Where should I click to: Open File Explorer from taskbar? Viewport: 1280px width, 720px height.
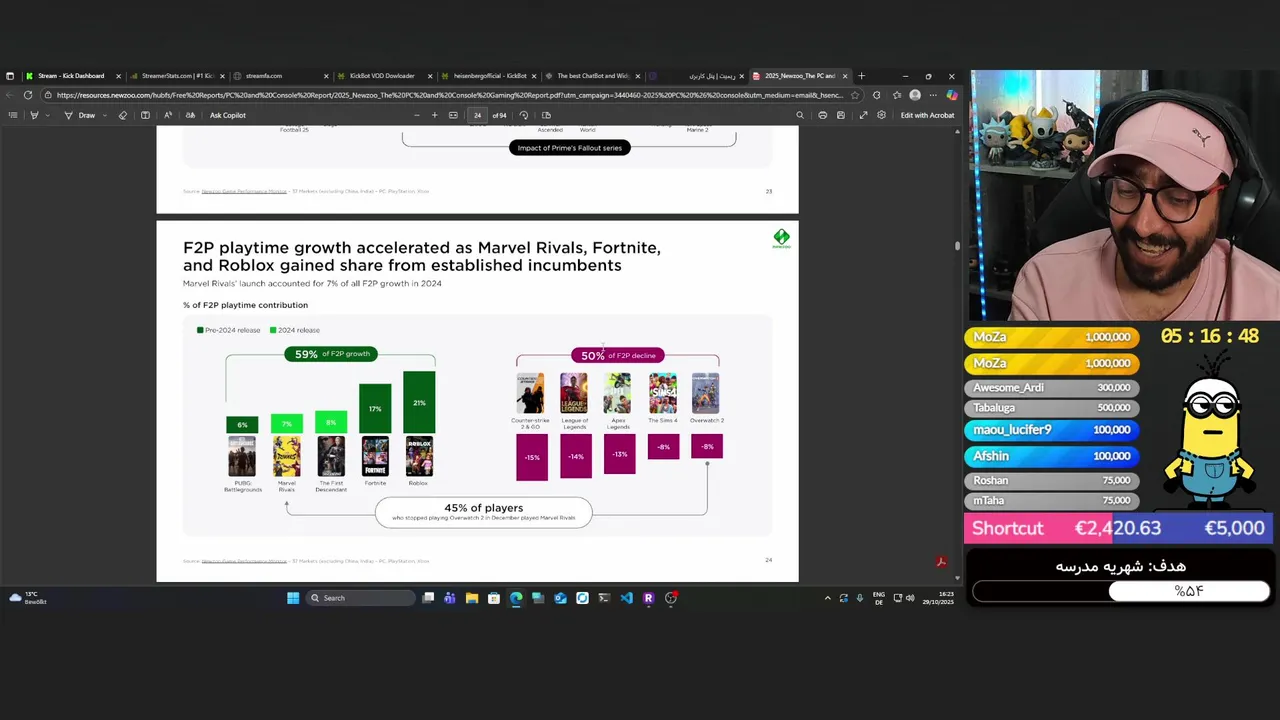[x=472, y=598]
